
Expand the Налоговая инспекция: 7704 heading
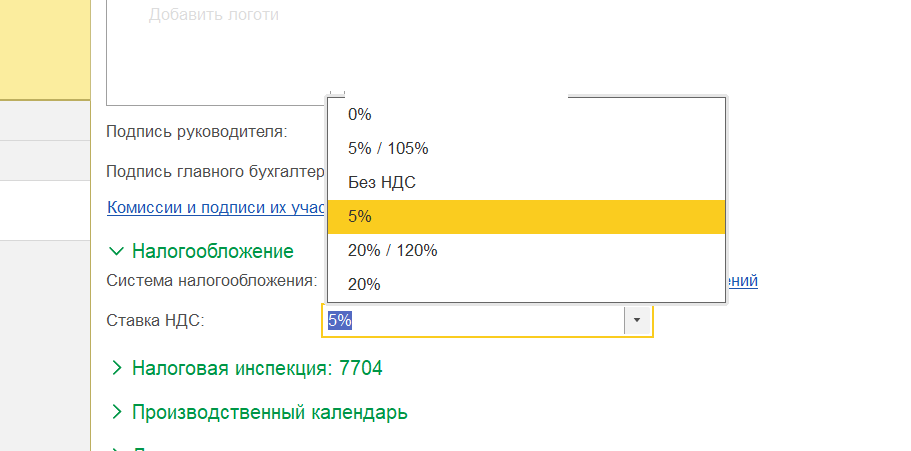[256, 368]
